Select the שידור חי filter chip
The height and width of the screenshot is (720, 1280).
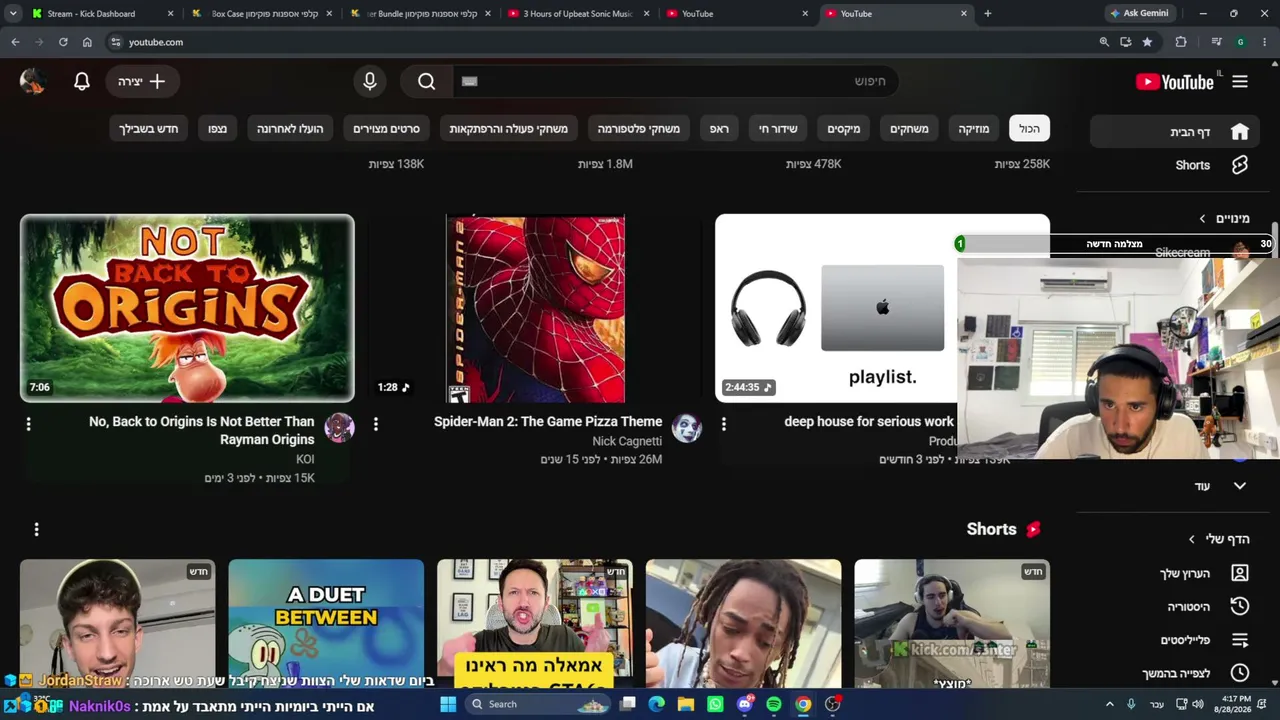pos(778,129)
